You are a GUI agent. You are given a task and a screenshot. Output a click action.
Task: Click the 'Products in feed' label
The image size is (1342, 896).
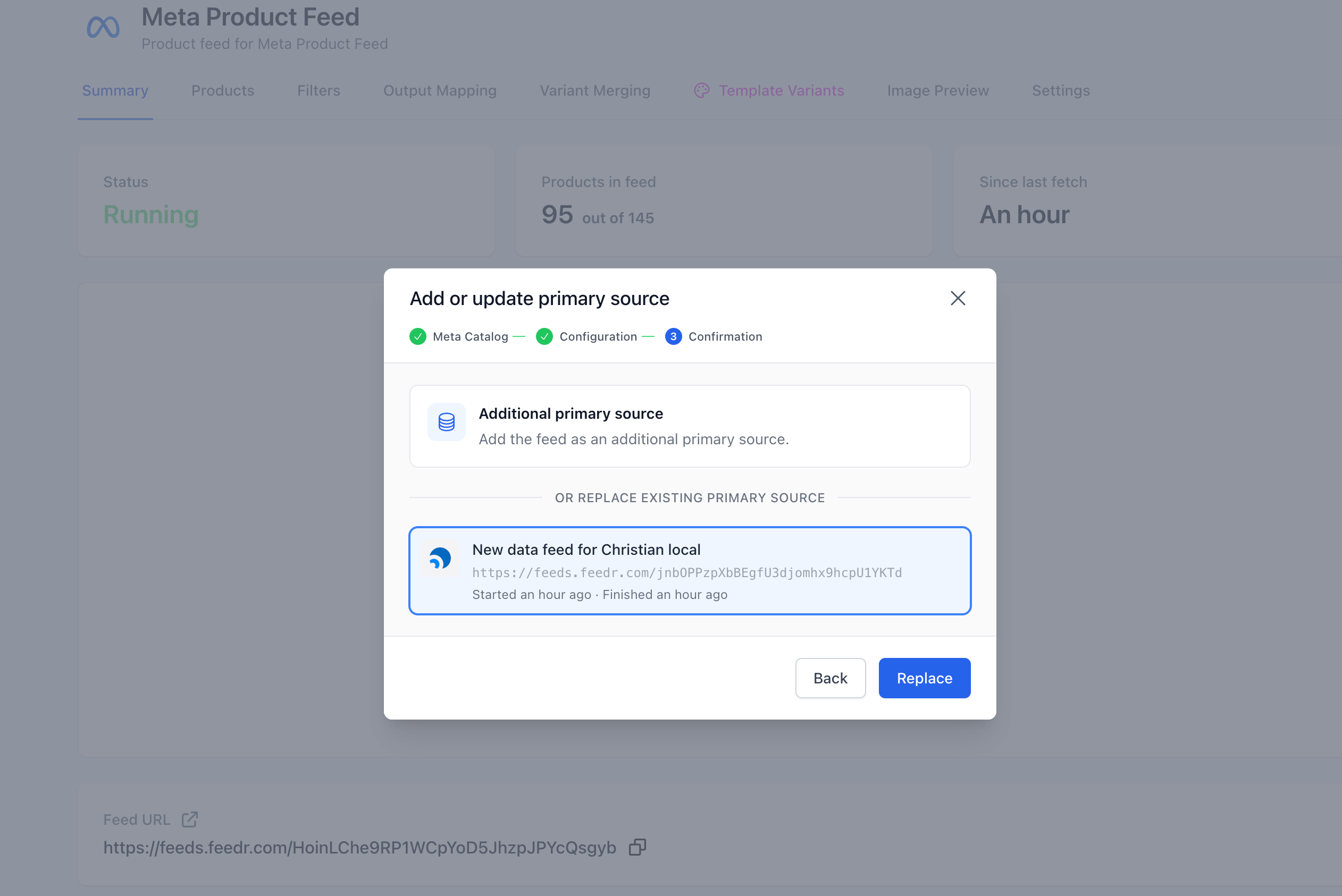tap(598, 182)
